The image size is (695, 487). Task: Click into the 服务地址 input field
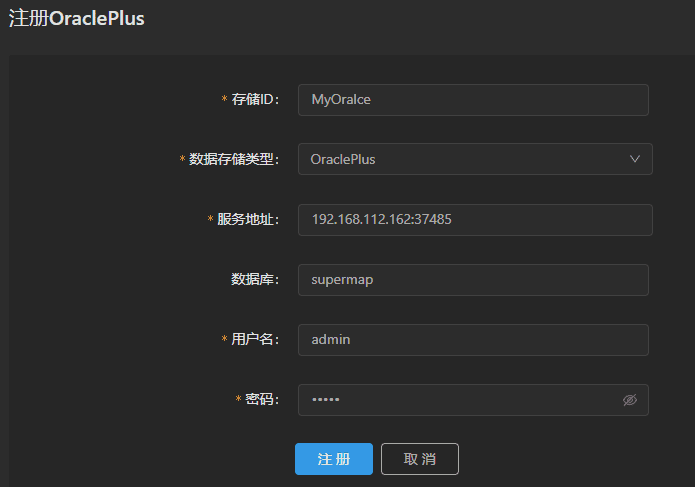click(x=474, y=220)
